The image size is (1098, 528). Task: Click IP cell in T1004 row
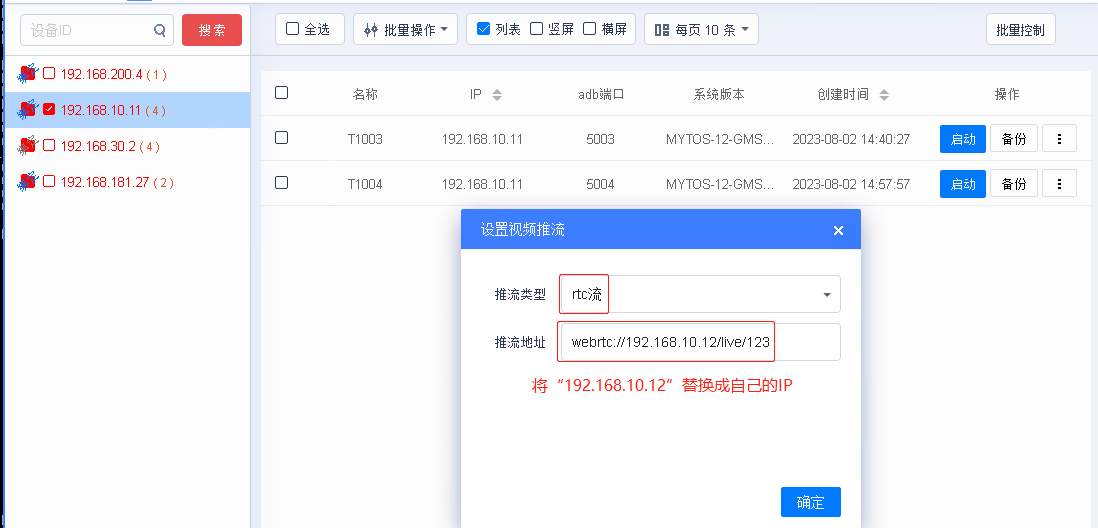482,184
